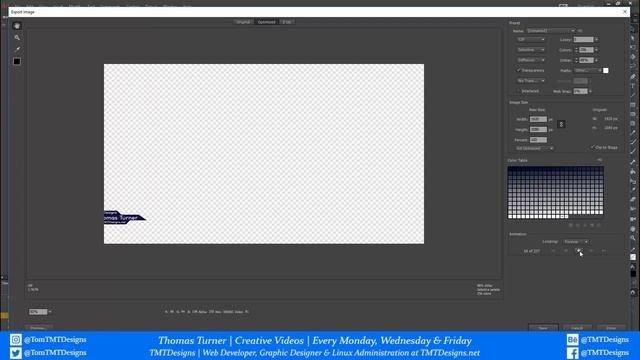This screenshot has width=640, height=360.
Task: Click the Preview button at bottom left
Action: (38, 328)
